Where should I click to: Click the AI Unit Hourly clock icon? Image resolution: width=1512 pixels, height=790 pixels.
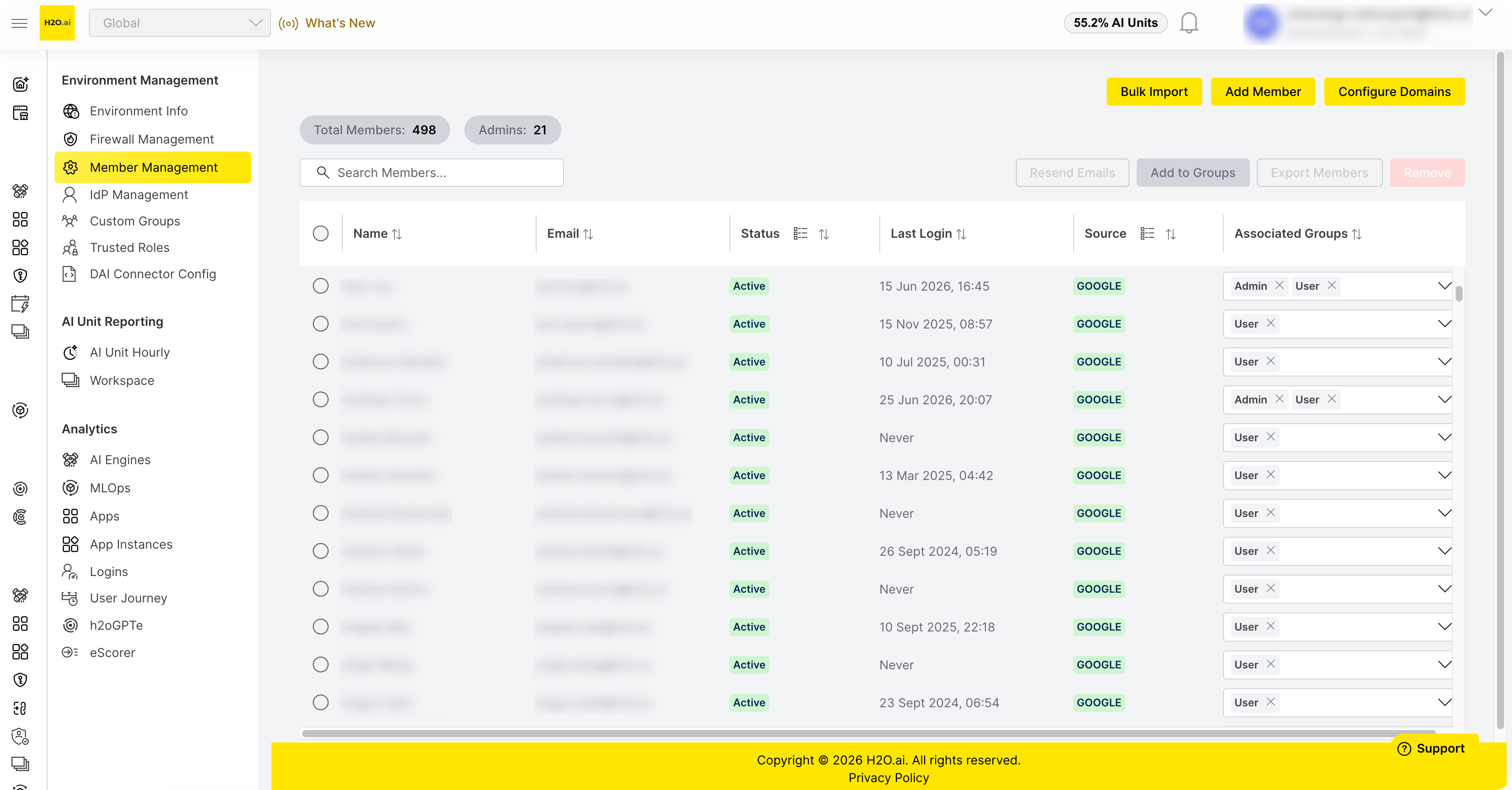click(x=70, y=352)
